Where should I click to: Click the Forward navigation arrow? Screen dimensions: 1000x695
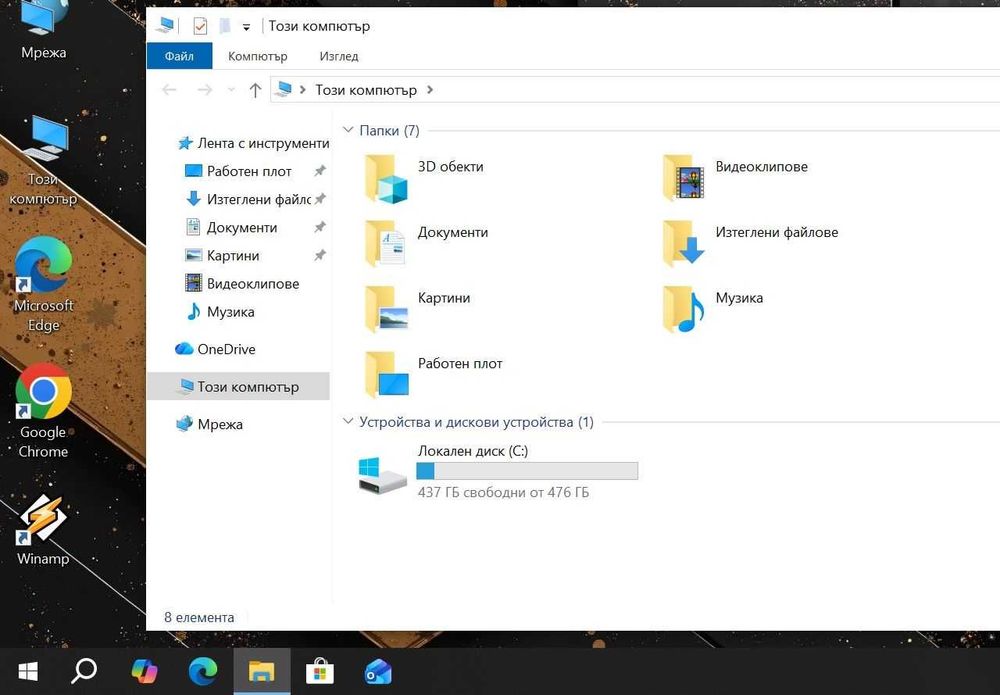(204, 90)
